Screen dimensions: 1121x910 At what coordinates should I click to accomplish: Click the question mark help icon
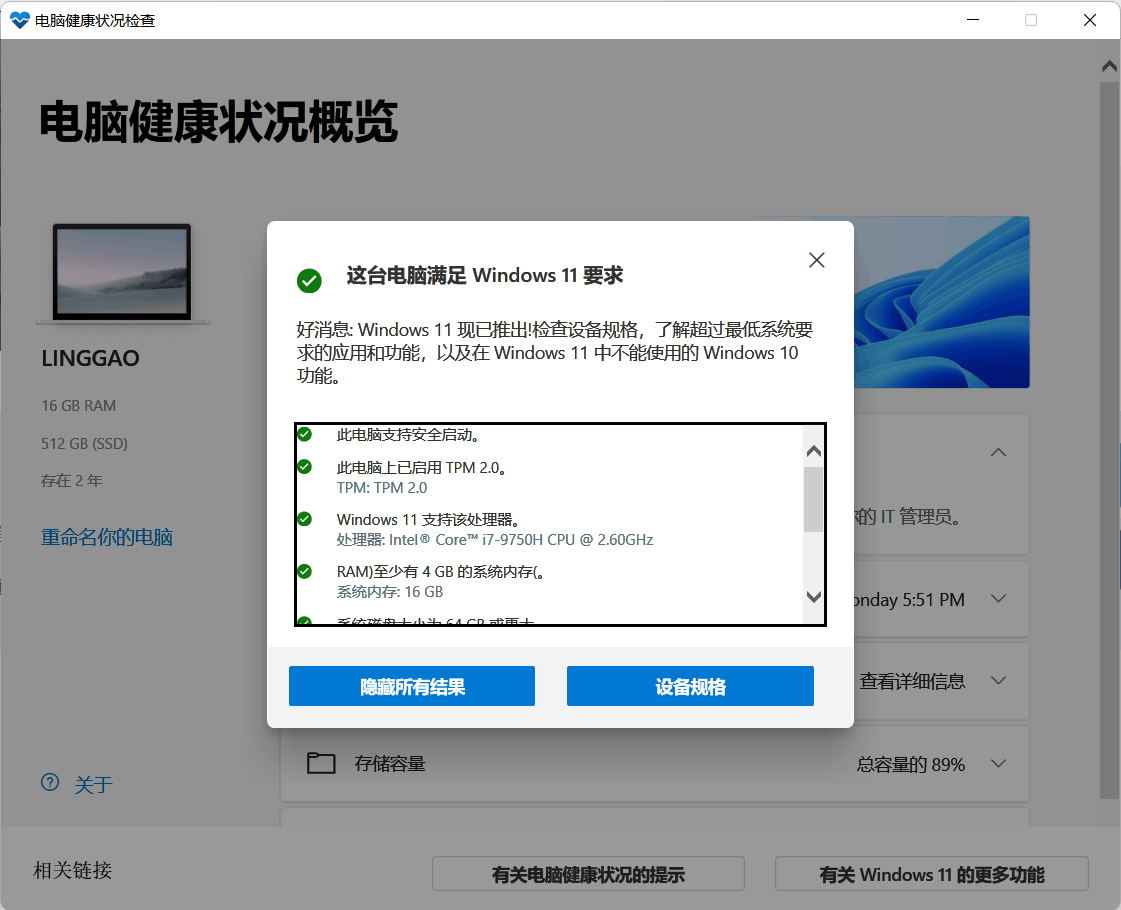pos(50,783)
